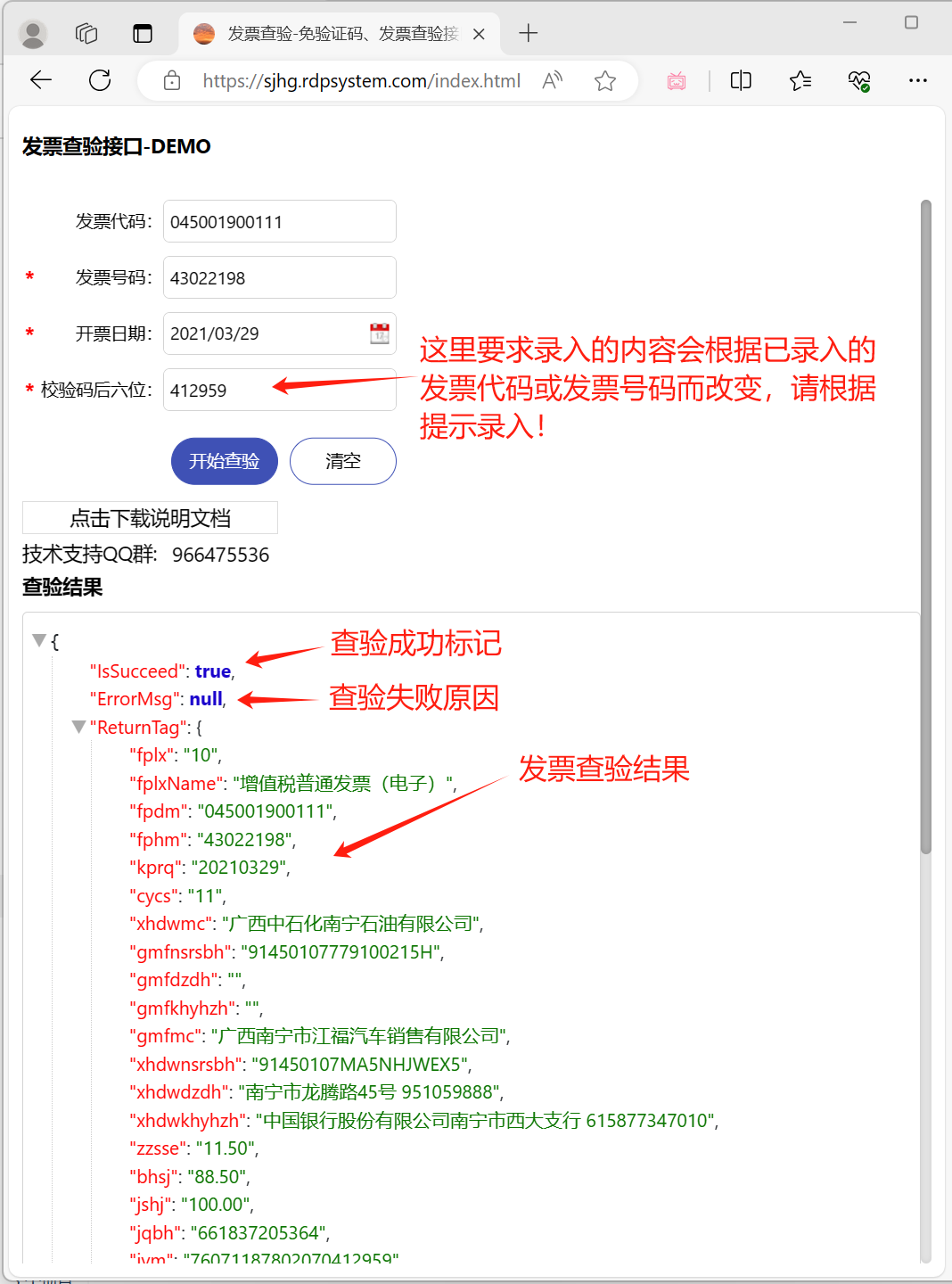
Task: Open the favorites list icon
Action: (800, 81)
